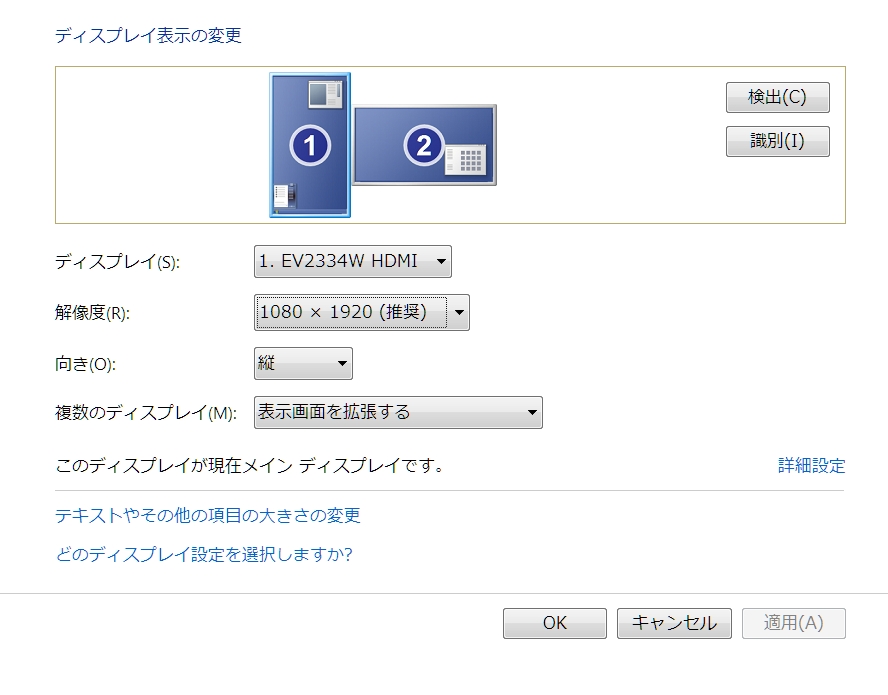This screenshot has height=695, width=888.
Task: Open どのディスプレイ設定を選択しますか? help link
Action: [x=204, y=554]
